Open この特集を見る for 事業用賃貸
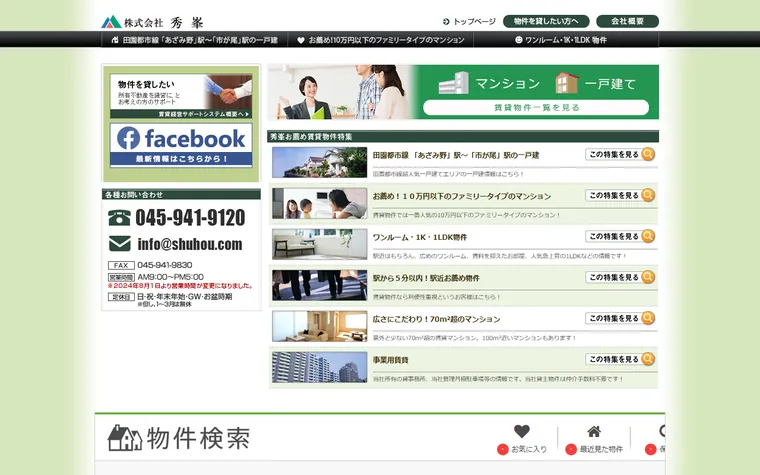 [x=620, y=359]
